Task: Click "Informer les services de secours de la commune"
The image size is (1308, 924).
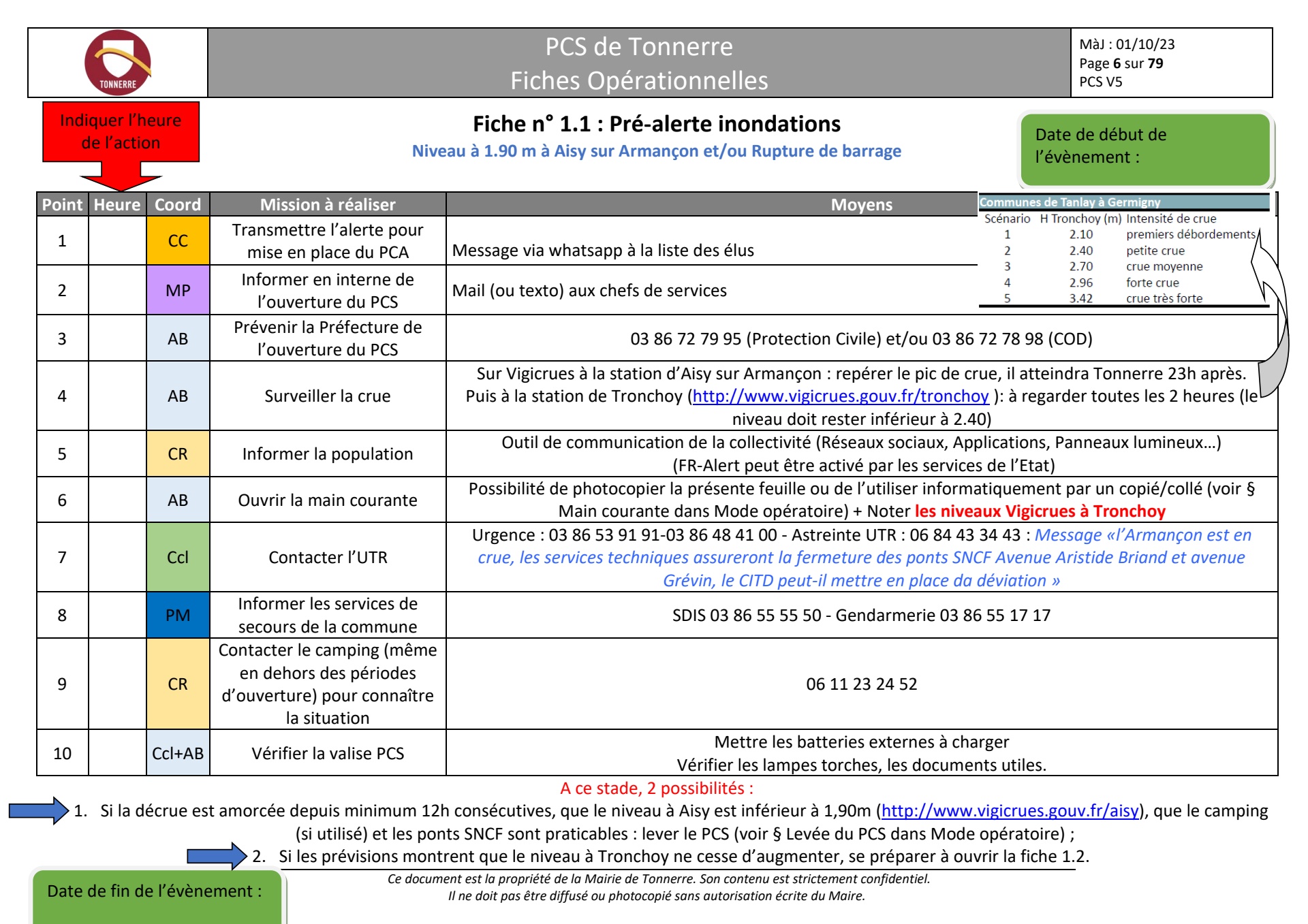Action: pos(328,616)
